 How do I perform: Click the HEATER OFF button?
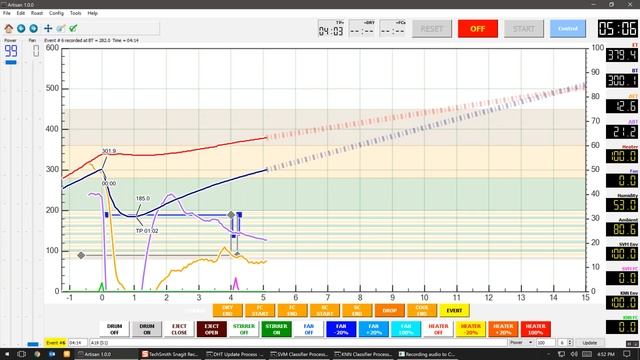click(x=438, y=329)
